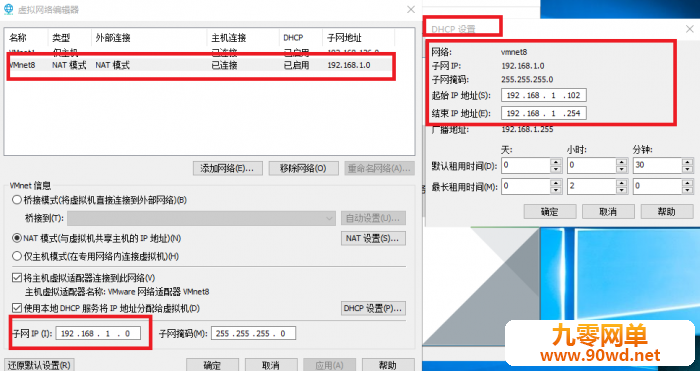Click the DHCP column header
Viewport: 700px width, 371px height.
(x=300, y=38)
